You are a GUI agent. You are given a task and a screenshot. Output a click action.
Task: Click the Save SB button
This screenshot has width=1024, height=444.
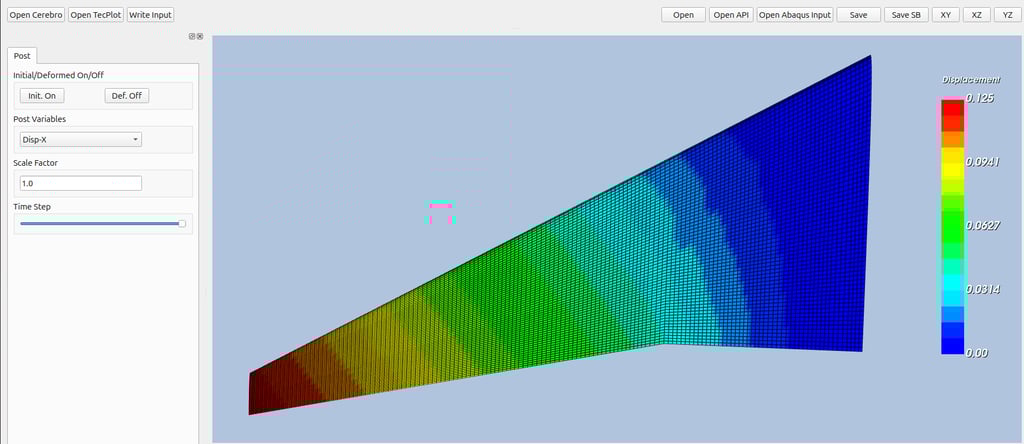pyautogui.click(x=906, y=15)
